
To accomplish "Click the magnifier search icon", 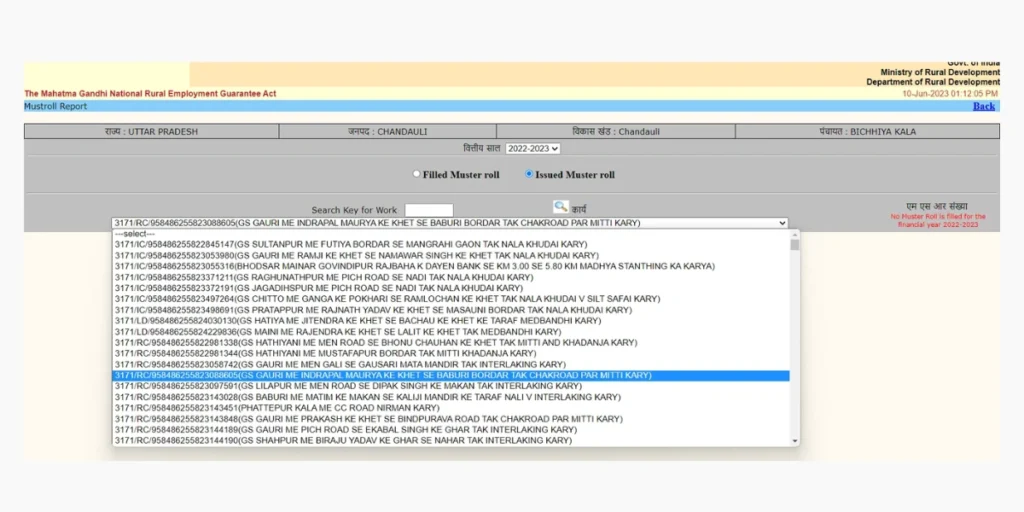I will [x=560, y=207].
